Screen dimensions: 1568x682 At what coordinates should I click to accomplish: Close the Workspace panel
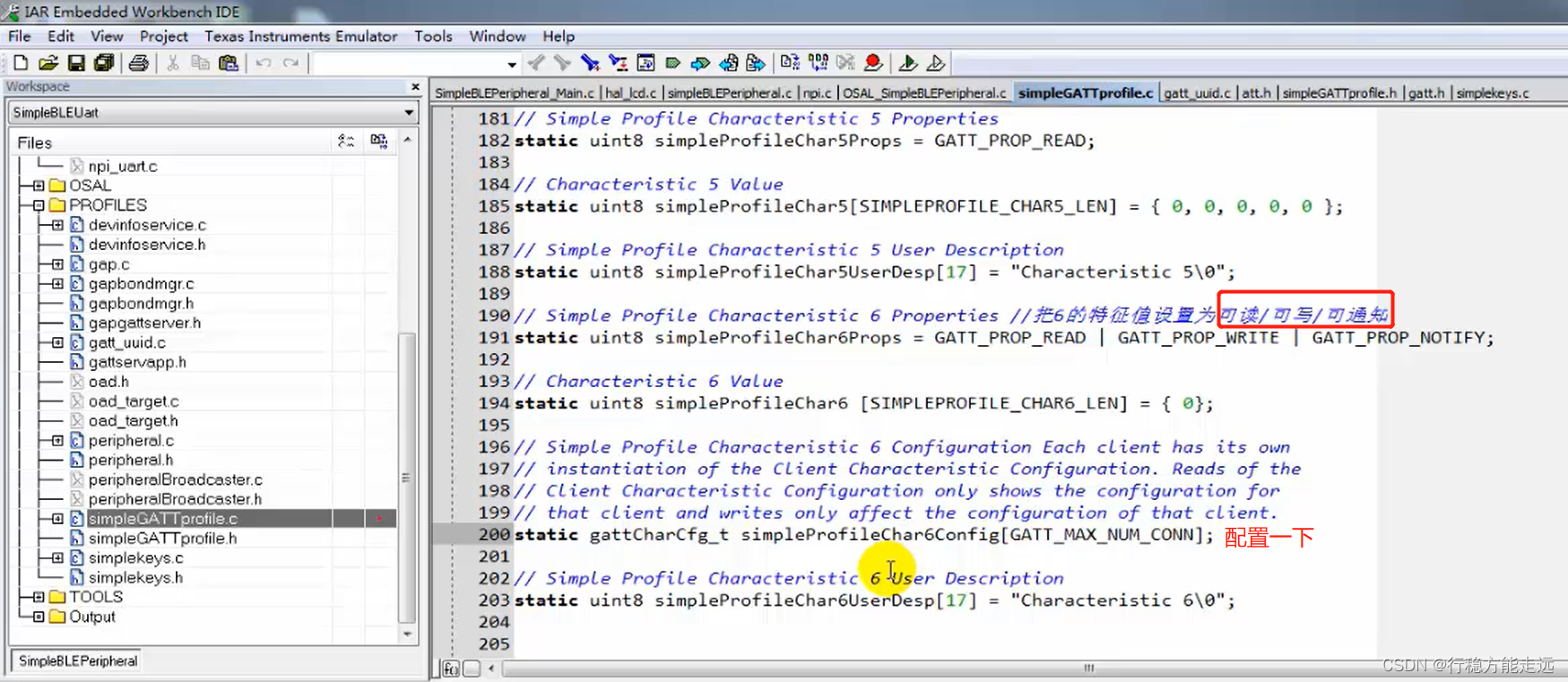(x=415, y=87)
